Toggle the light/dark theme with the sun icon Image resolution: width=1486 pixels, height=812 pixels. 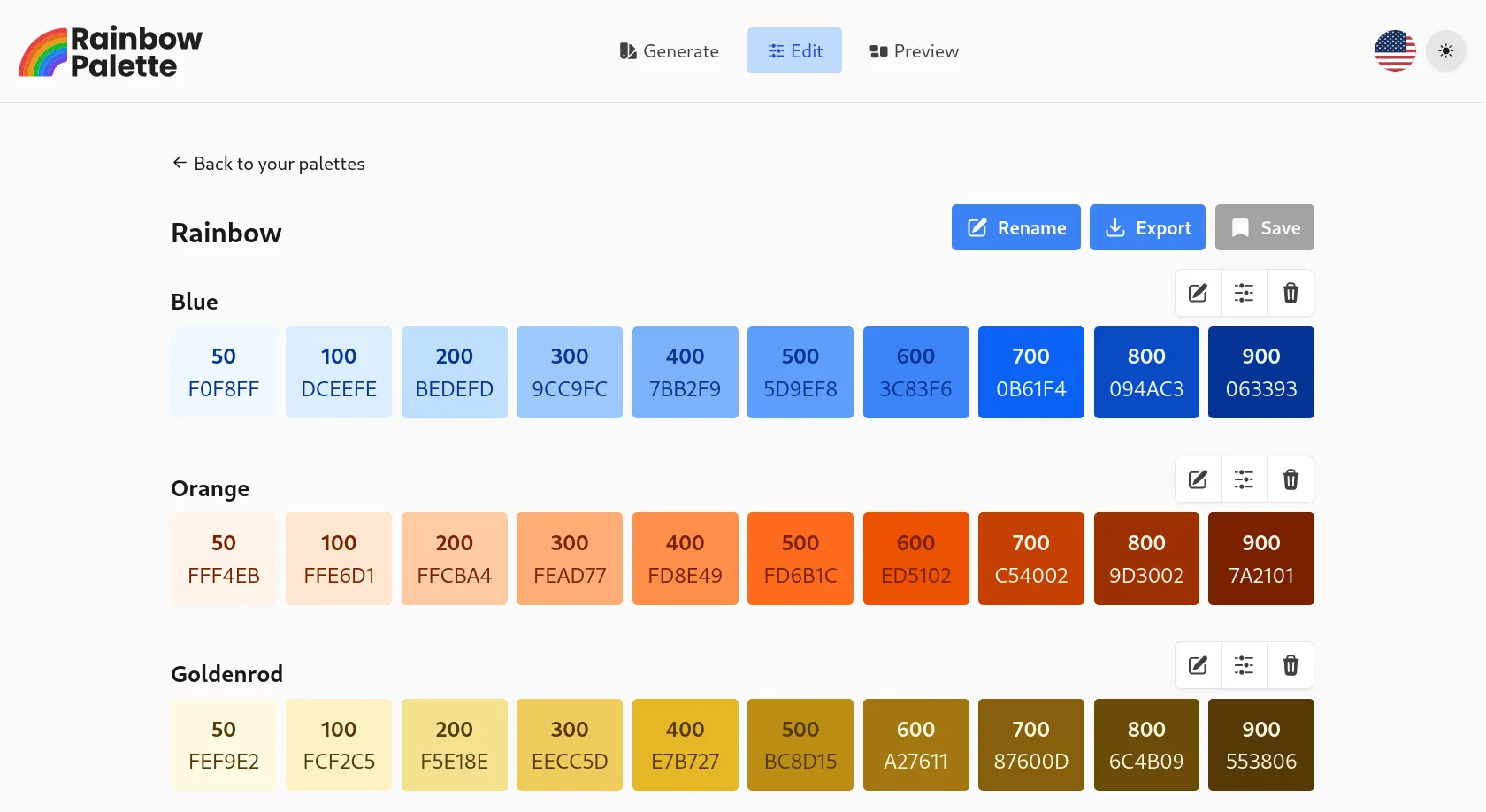point(1445,50)
